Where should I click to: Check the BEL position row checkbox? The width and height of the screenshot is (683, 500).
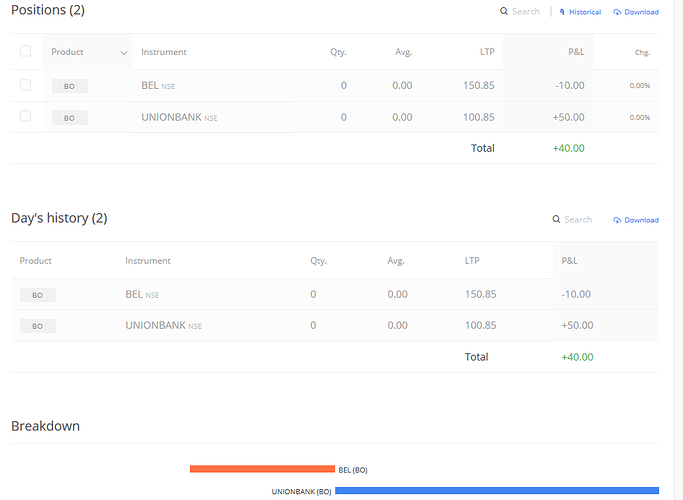[26, 84]
